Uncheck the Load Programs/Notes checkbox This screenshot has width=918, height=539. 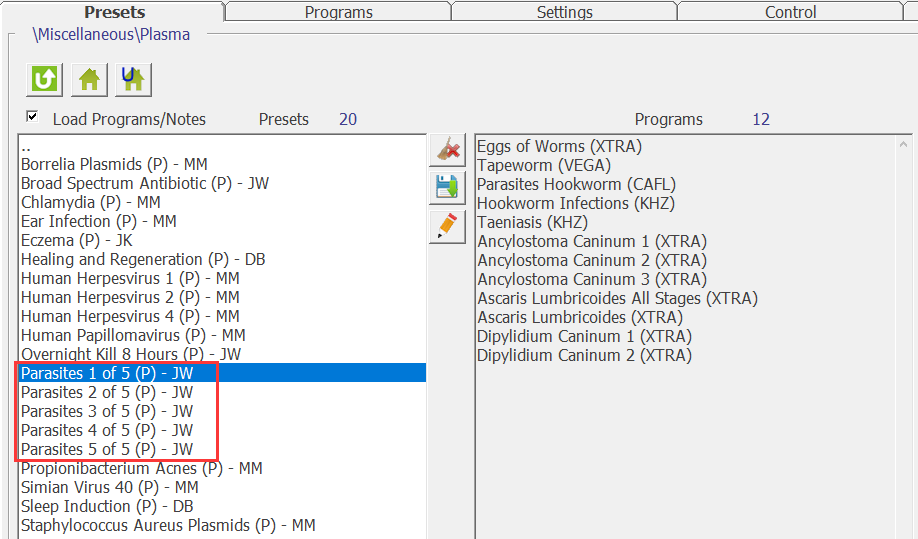pos(32,117)
